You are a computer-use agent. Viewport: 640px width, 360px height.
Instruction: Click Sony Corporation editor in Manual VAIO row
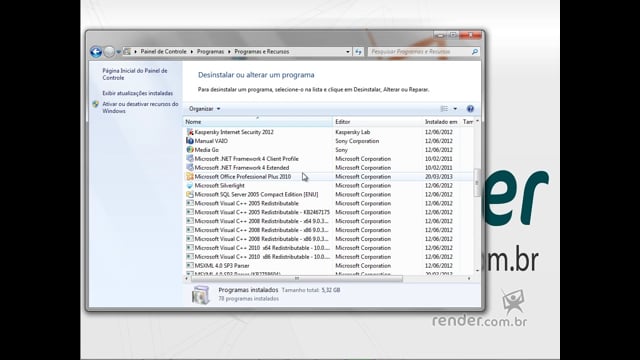click(357, 141)
